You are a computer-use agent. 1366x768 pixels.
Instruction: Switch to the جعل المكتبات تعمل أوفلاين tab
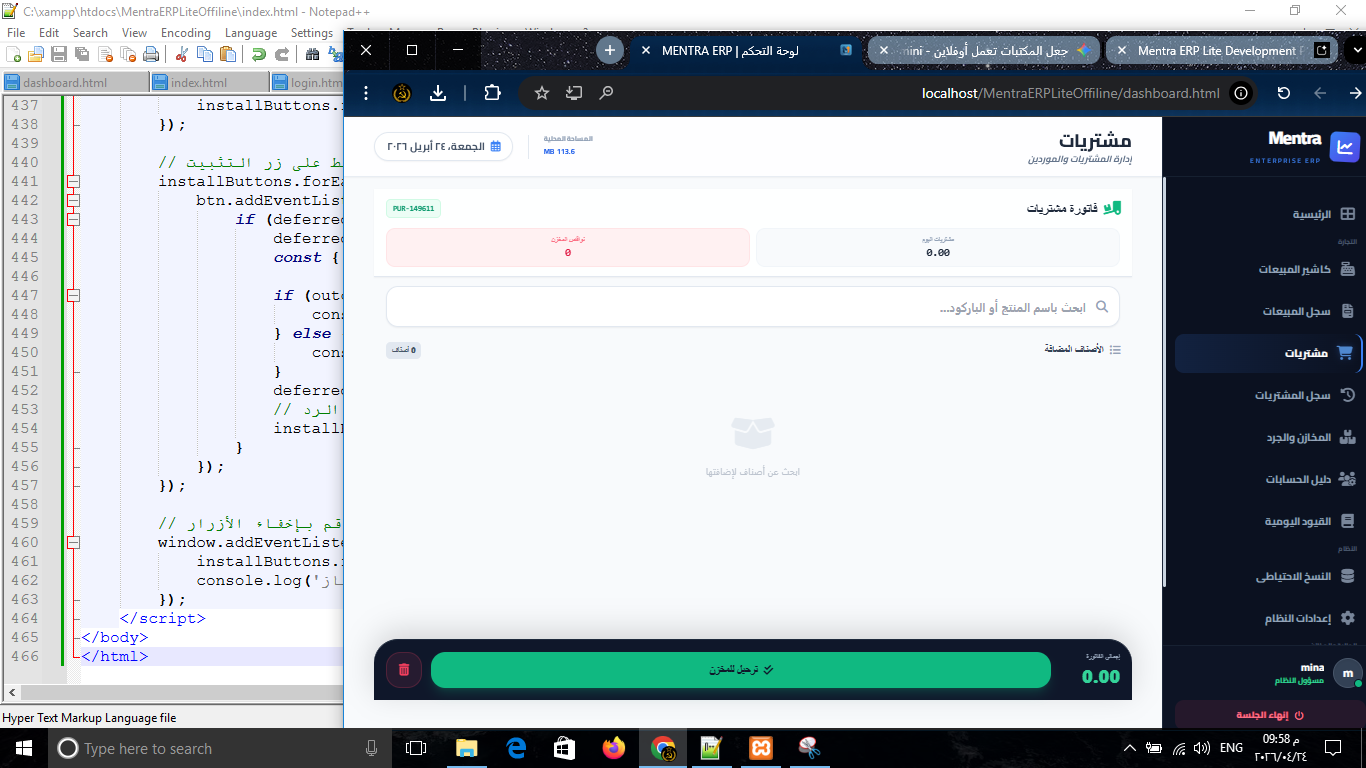[984, 50]
